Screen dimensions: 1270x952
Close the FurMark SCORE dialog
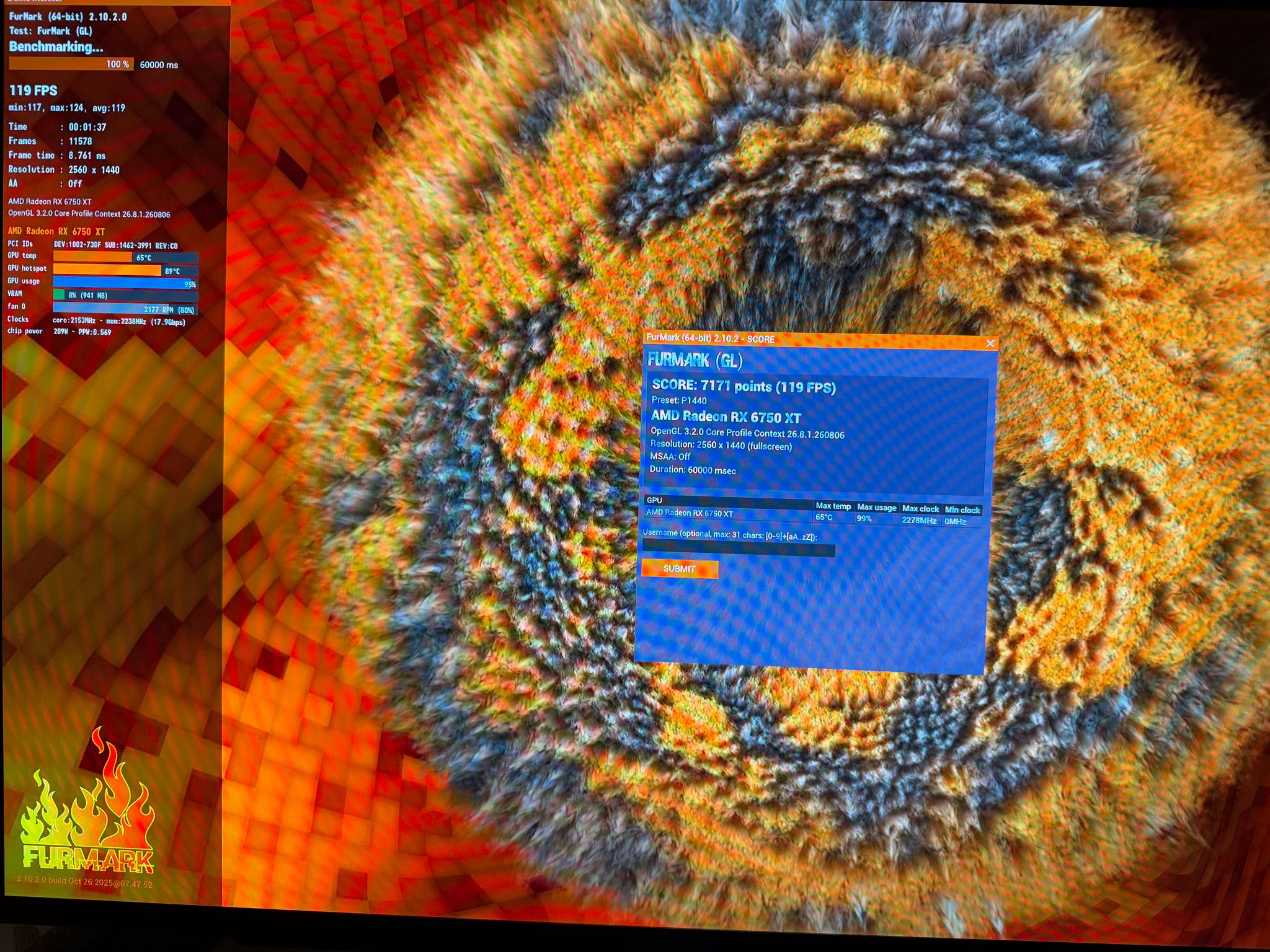coord(990,343)
